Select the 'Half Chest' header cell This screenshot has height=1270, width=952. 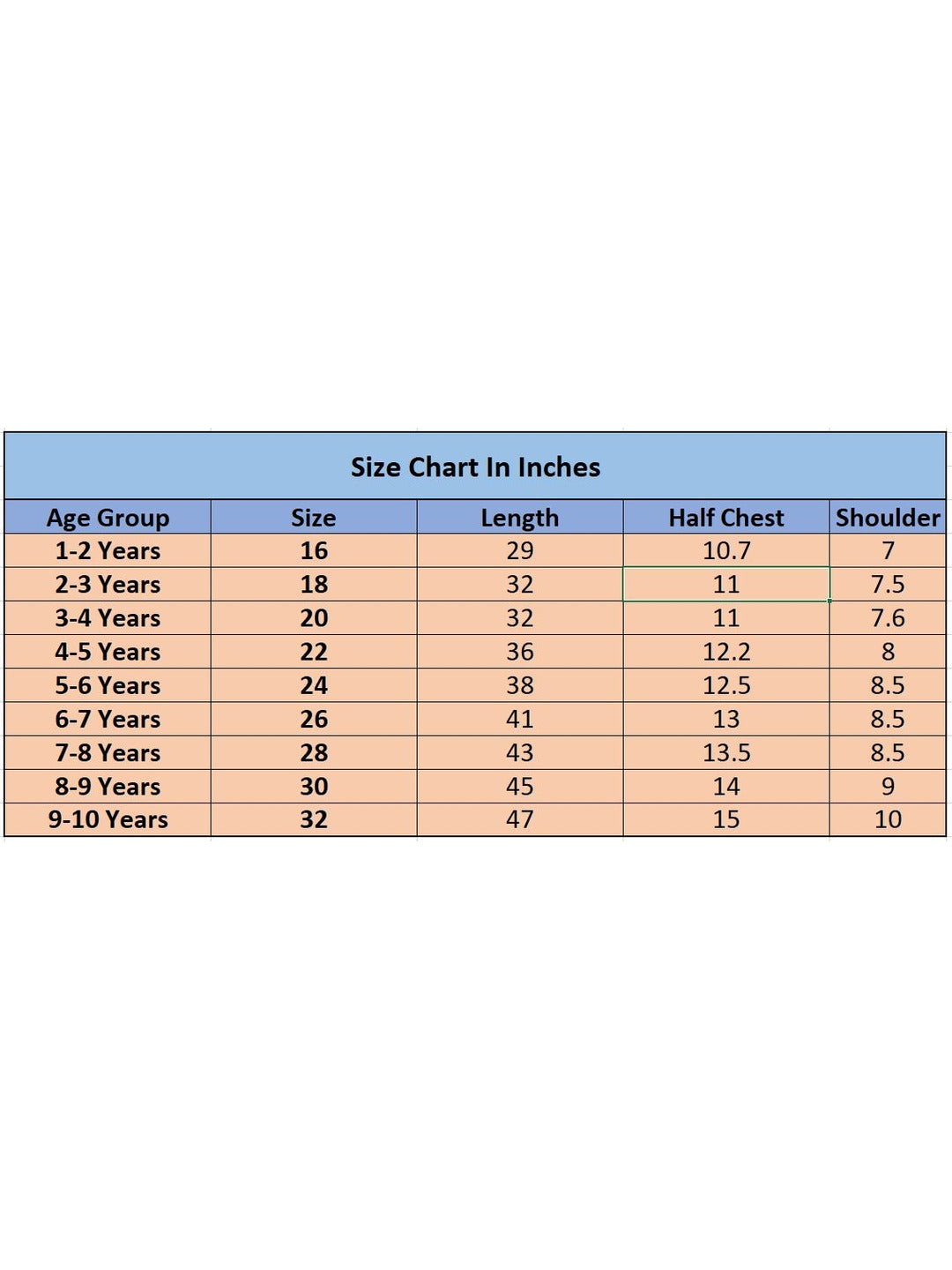pyautogui.click(x=725, y=518)
